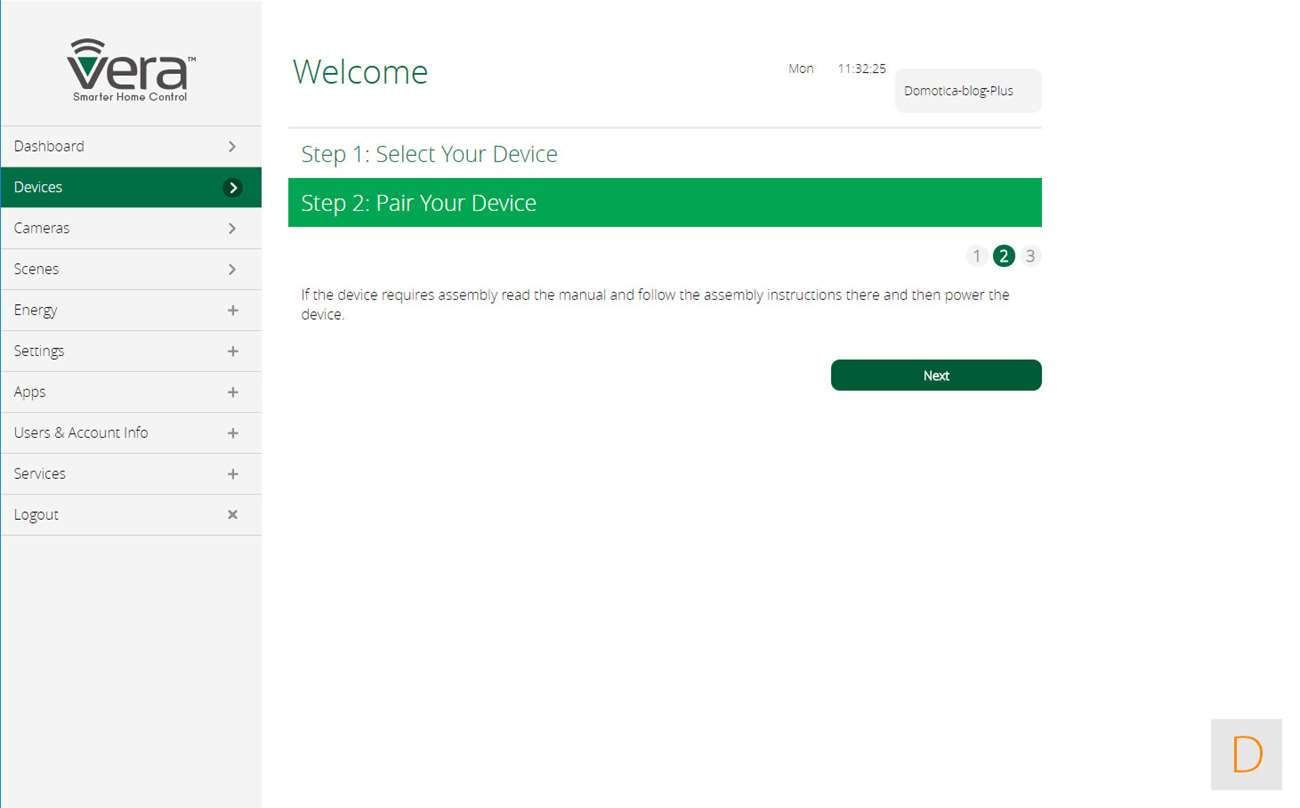Expand Services section plus sign
This screenshot has height=808, width=1300.
[232, 474]
